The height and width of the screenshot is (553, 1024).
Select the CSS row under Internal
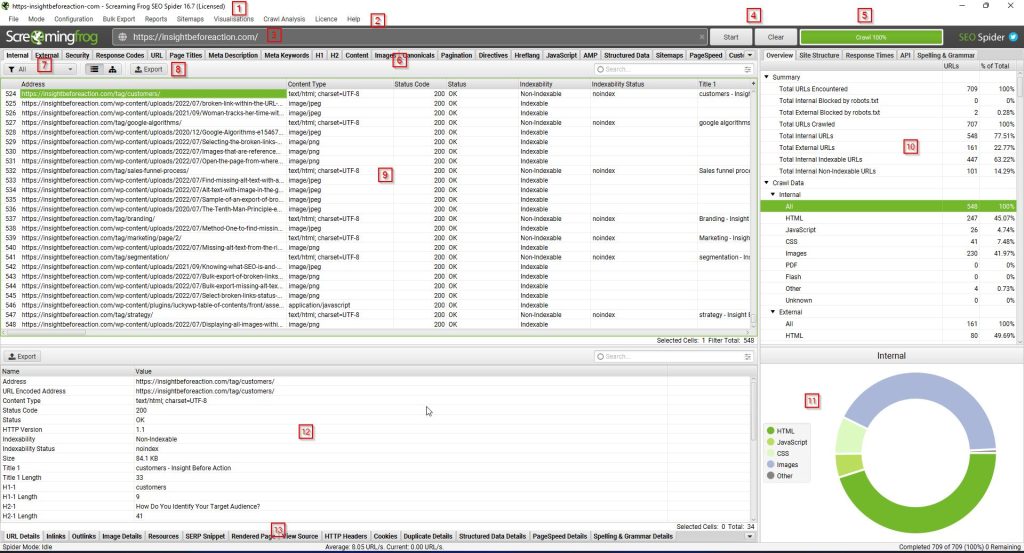tap(888, 242)
